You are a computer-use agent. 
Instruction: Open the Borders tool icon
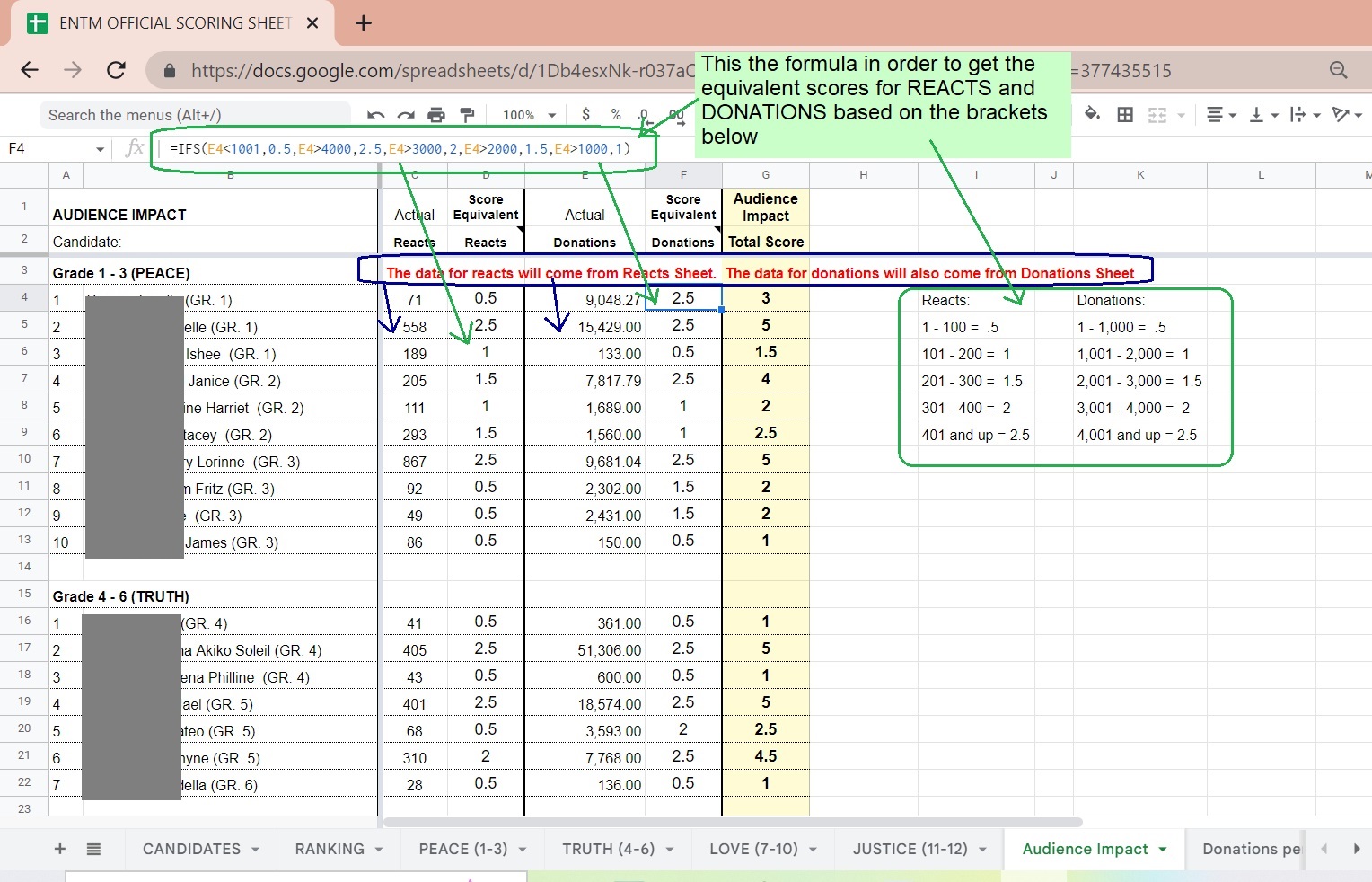pyautogui.click(x=1125, y=115)
